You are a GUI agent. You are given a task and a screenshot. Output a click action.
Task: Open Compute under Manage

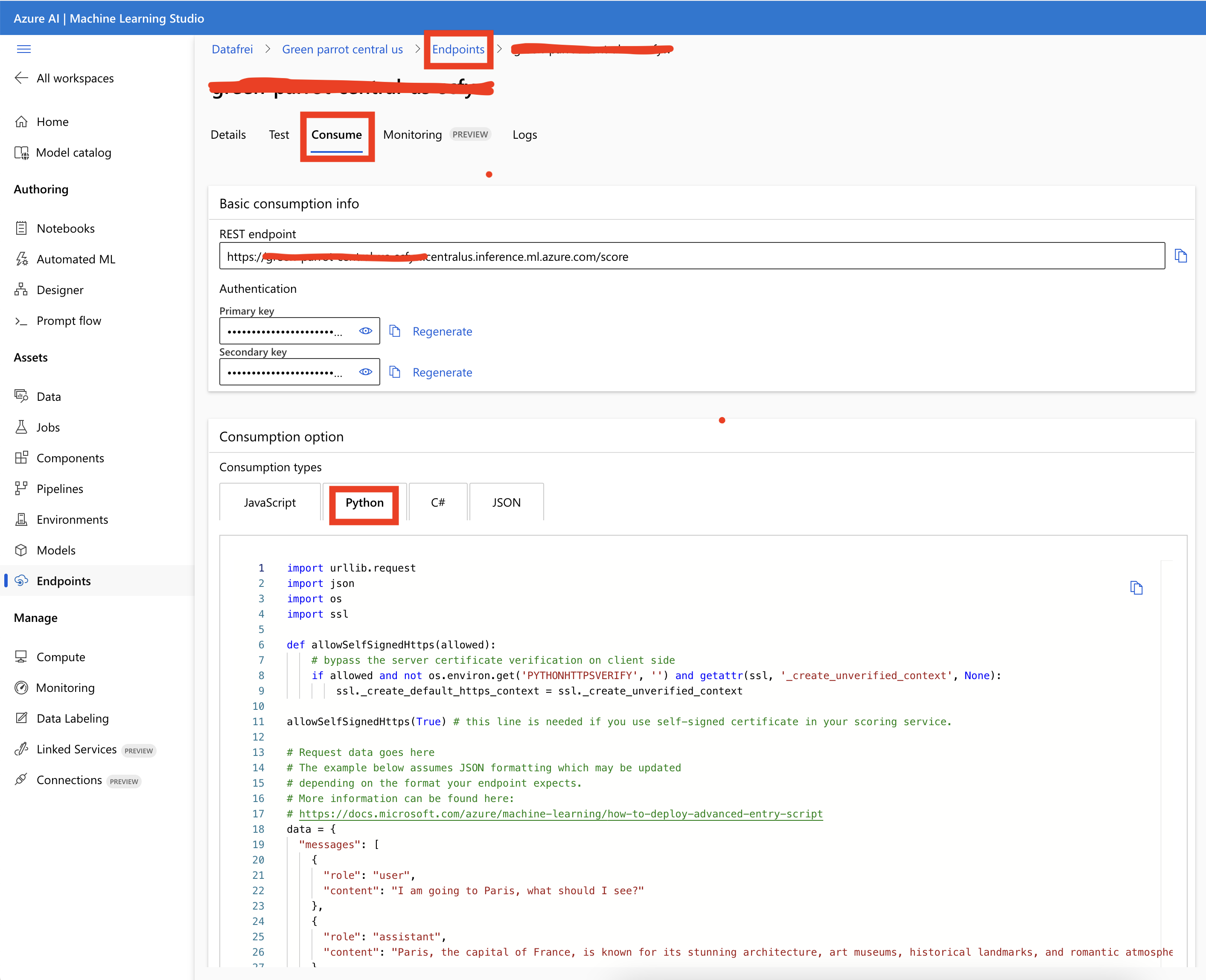pyautogui.click(x=50, y=657)
